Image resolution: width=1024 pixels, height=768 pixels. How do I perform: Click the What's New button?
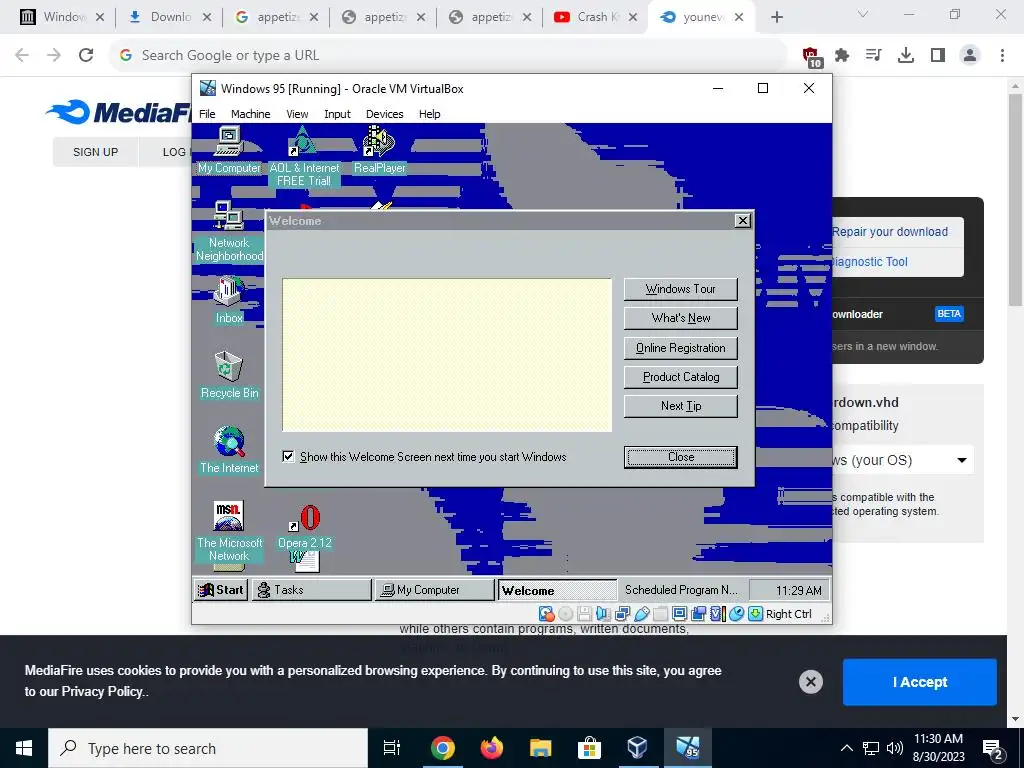click(x=680, y=318)
